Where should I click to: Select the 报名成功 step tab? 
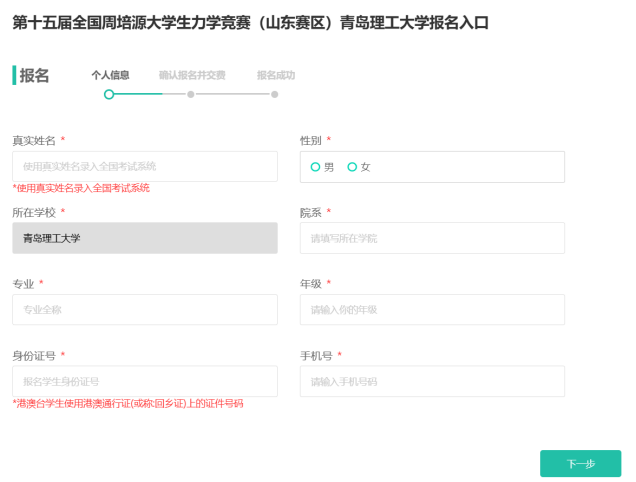[276, 75]
